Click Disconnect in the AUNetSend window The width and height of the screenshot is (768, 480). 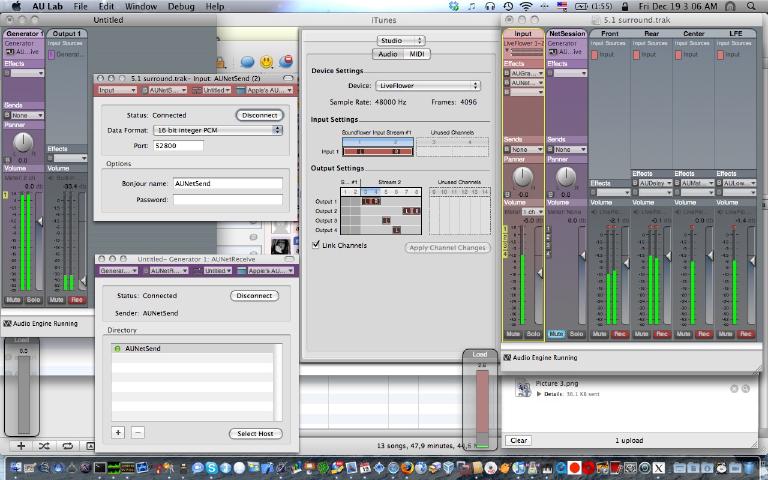click(x=259, y=115)
